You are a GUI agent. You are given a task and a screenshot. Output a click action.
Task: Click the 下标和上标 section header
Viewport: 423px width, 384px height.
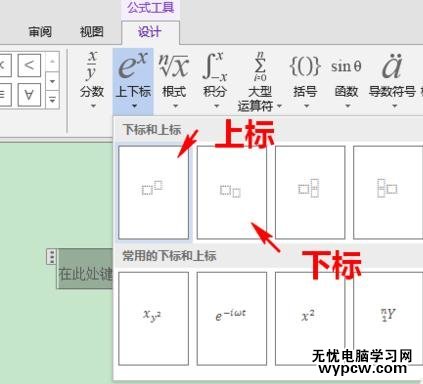[x=152, y=130]
